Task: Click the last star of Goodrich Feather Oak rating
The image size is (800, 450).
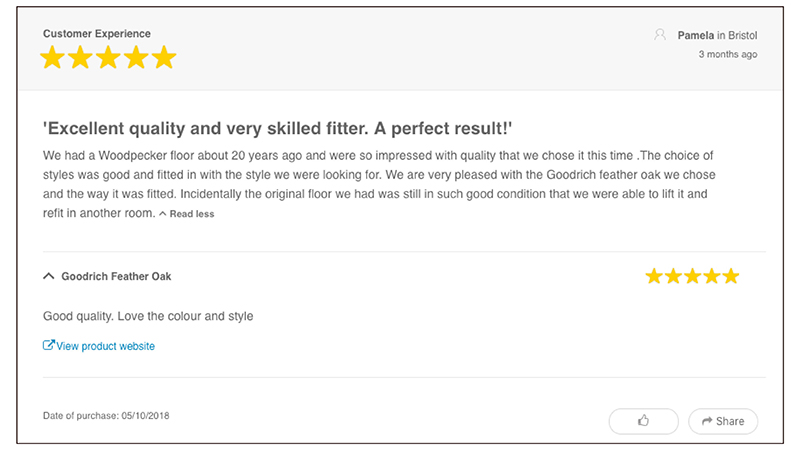Action: pos(730,276)
